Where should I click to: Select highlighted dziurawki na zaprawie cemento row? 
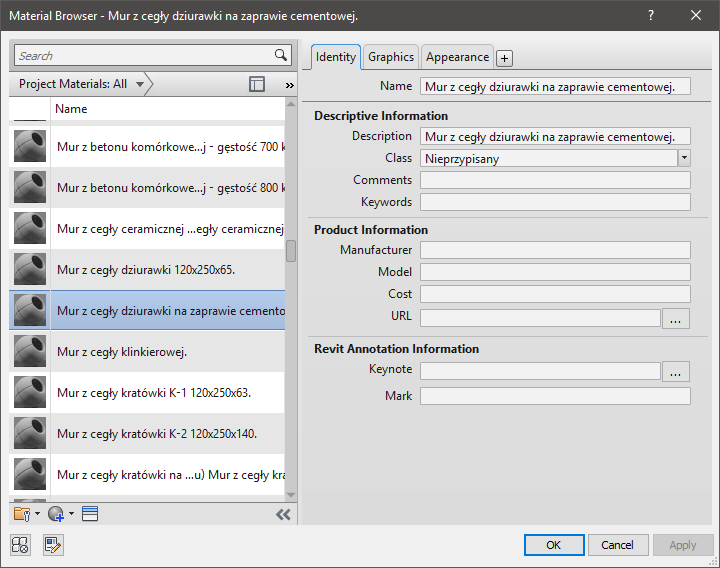tap(147, 310)
